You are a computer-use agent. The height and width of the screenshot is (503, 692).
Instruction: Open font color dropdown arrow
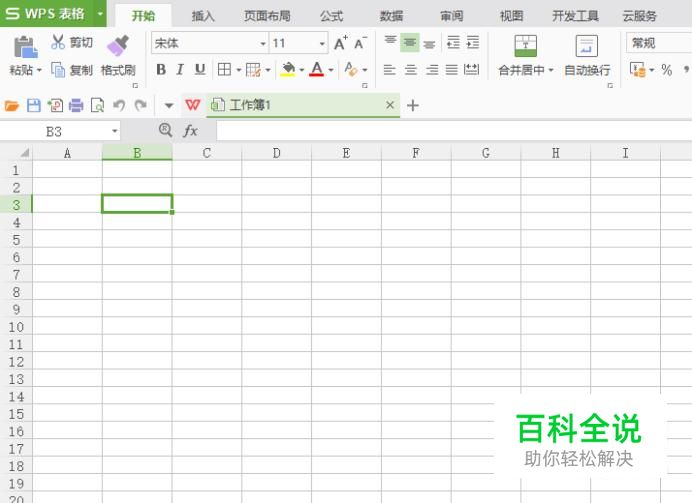pyautogui.click(x=331, y=70)
